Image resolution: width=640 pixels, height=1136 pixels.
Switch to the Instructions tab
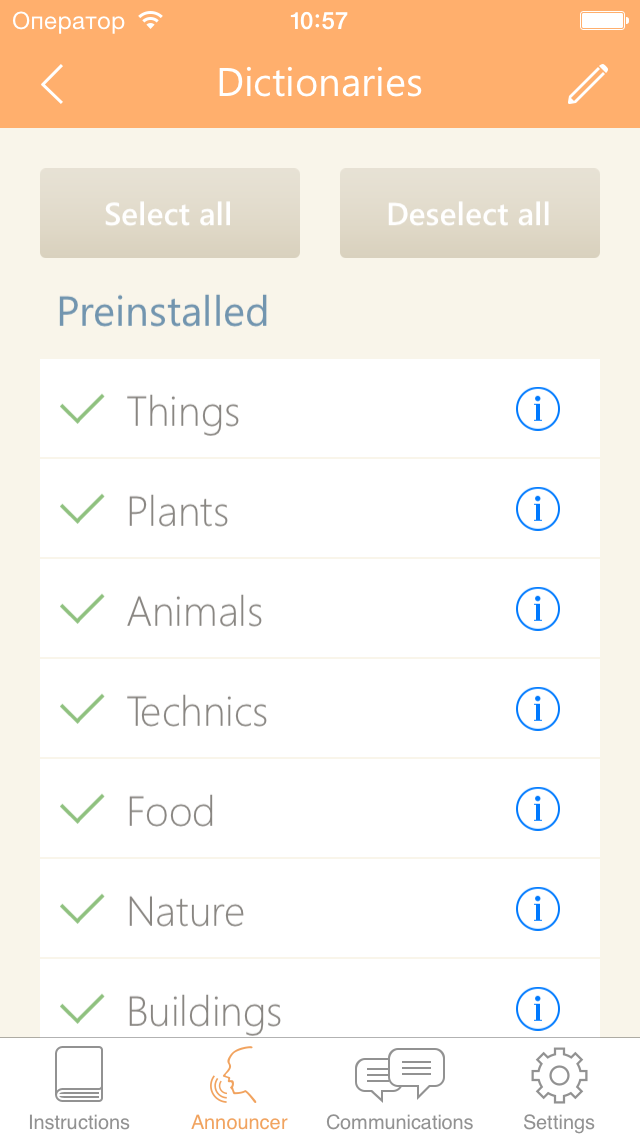79,1088
